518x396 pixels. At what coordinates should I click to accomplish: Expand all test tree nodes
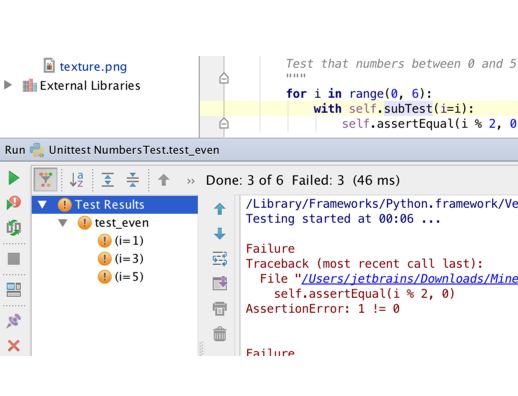(x=108, y=180)
